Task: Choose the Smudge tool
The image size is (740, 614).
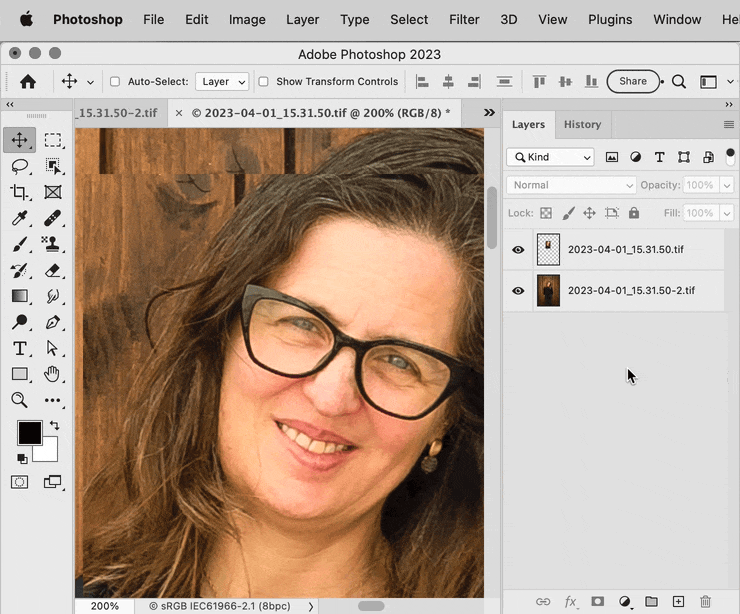Action: click(x=52, y=296)
